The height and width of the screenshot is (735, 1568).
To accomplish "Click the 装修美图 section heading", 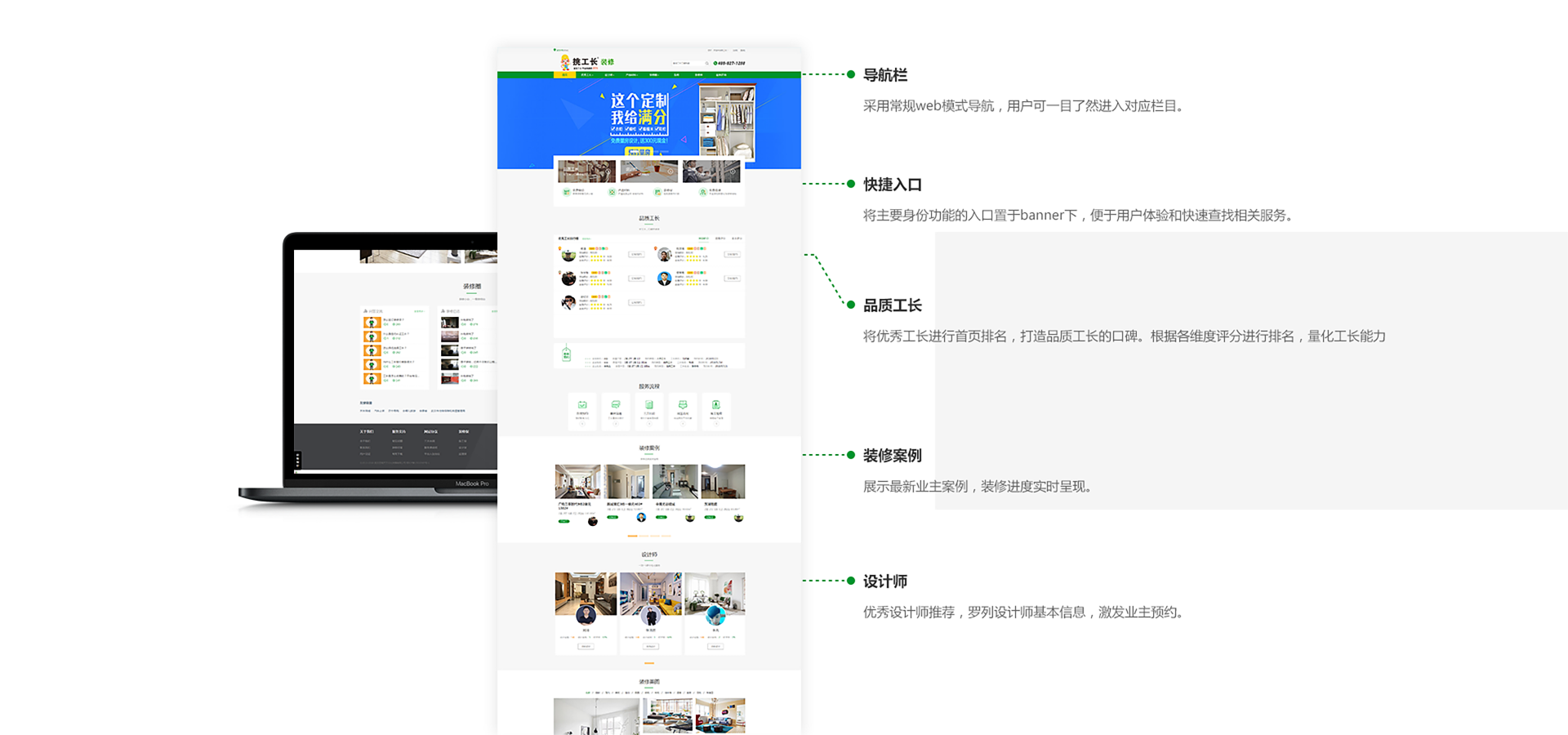I will [x=649, y=682].
